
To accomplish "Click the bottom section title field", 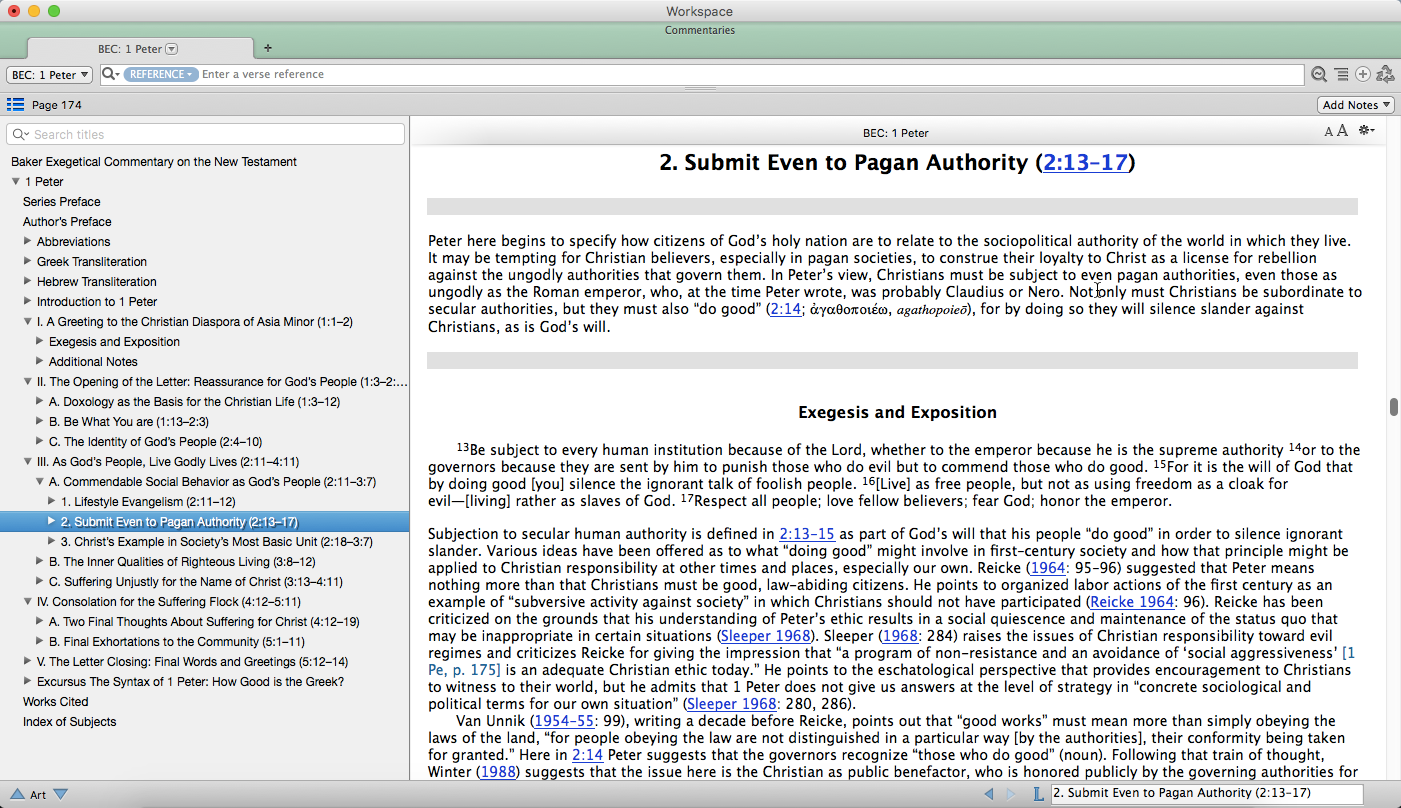I will click(1207, 794).
